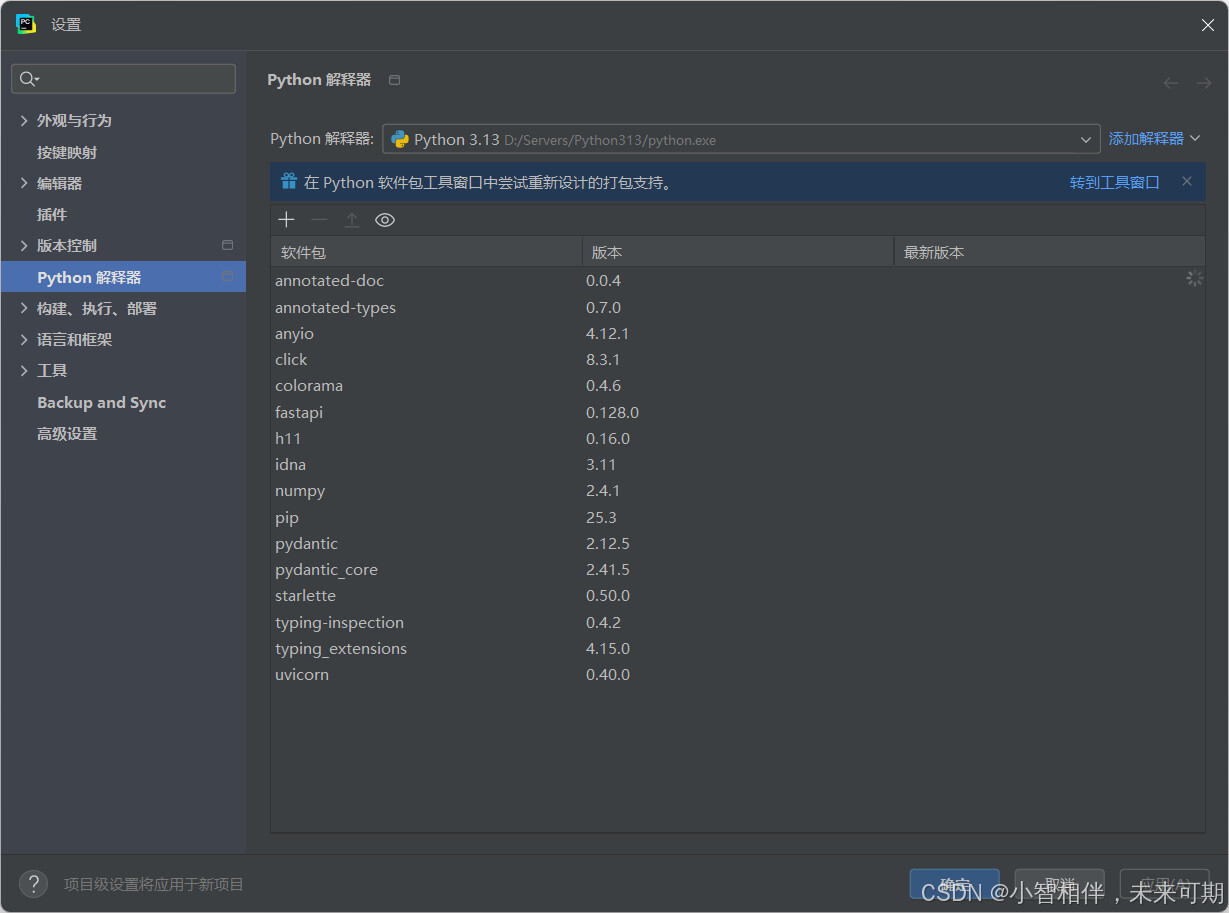
Task: Select the numpy package row
Action: point(737,490)
